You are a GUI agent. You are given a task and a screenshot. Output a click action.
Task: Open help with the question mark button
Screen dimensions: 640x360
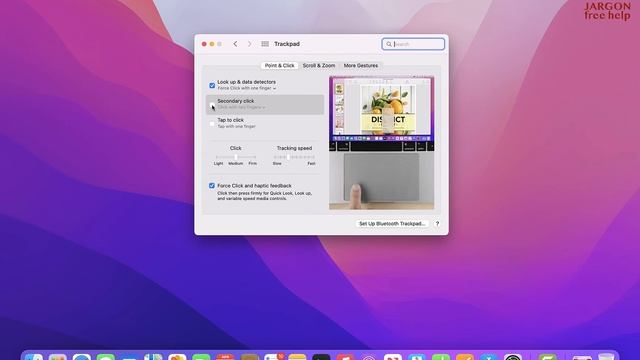[437, 224]
